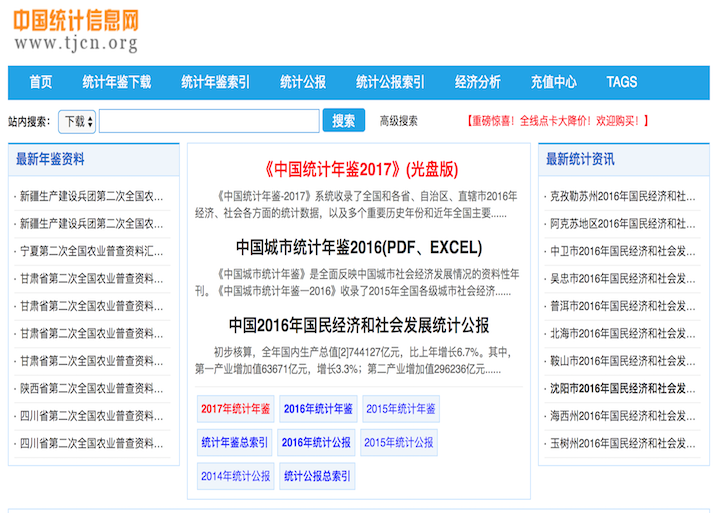Viewport: 720px width, 513px height.
Task: Open 鞍山市2016年国民经济 news item
Action: 623,361
